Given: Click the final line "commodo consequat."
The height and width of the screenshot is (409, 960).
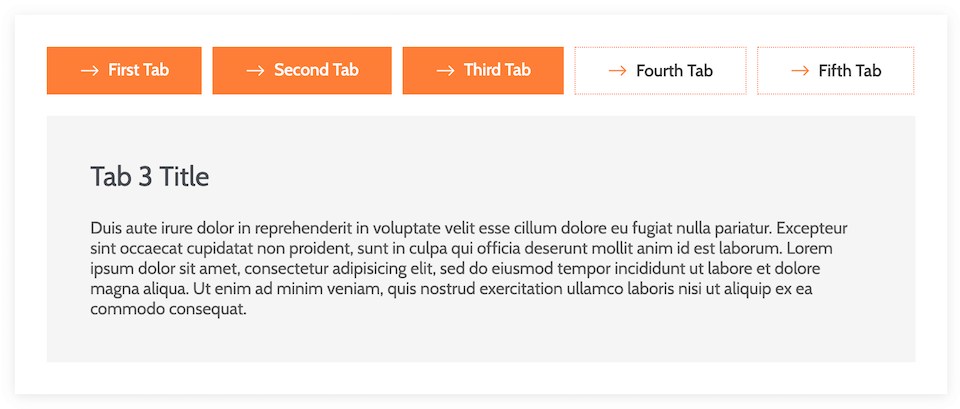Looking at the screenshot, I should 168,309.
